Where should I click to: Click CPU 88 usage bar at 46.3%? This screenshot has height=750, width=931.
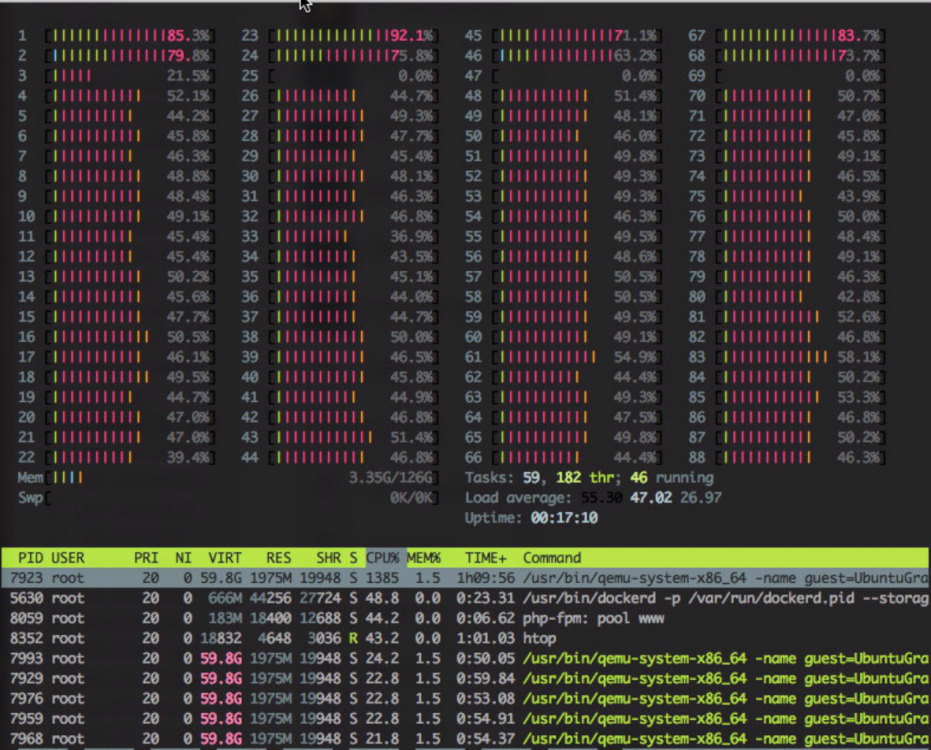pos(801,457)
